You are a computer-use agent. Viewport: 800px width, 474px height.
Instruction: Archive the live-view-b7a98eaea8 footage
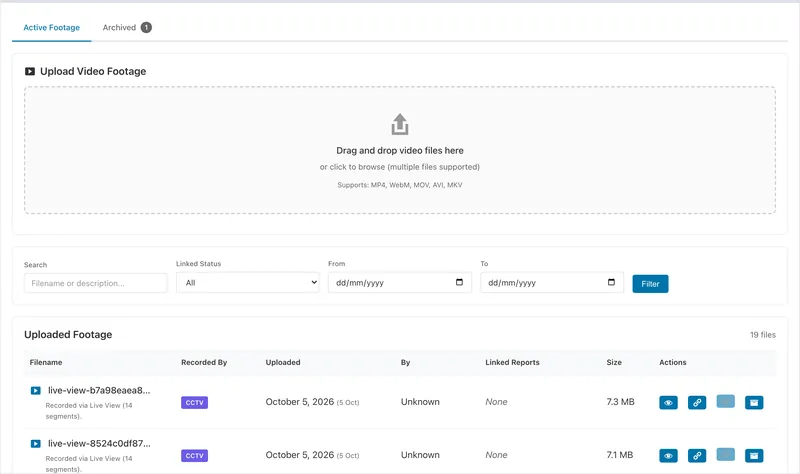pos(754,403)
